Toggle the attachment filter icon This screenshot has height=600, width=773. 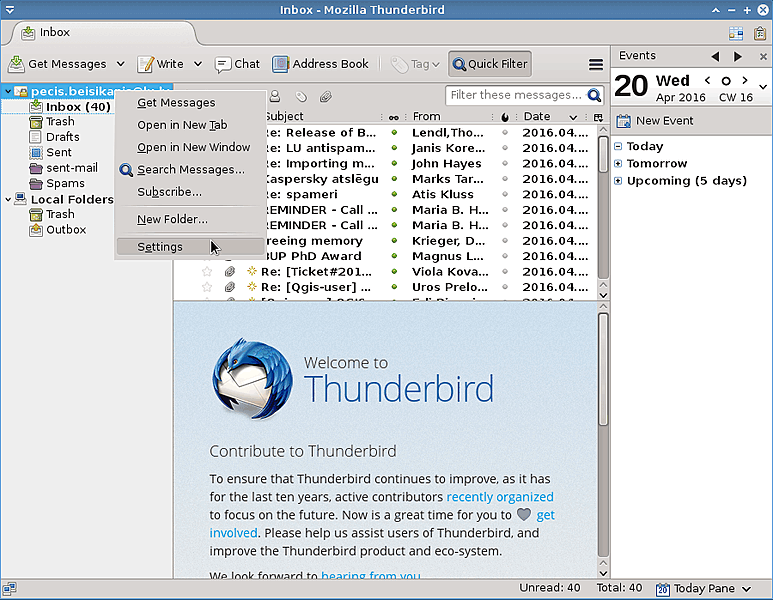325,96
